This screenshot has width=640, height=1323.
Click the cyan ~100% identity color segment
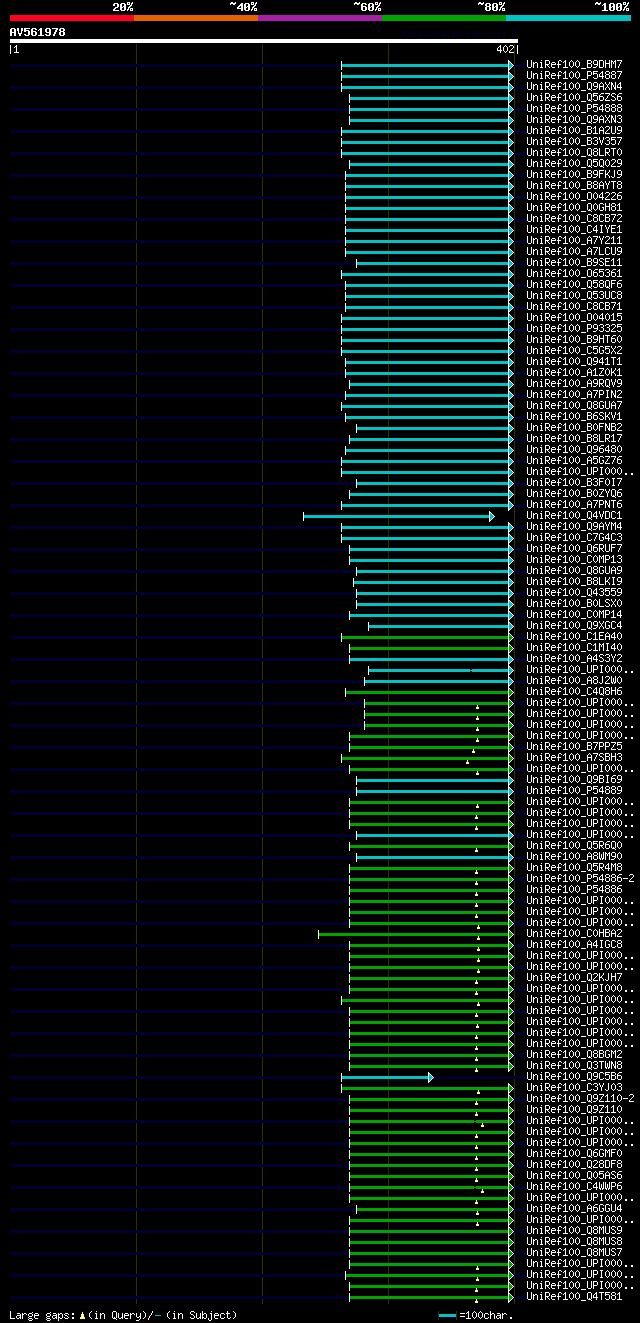tap(568, 18)
